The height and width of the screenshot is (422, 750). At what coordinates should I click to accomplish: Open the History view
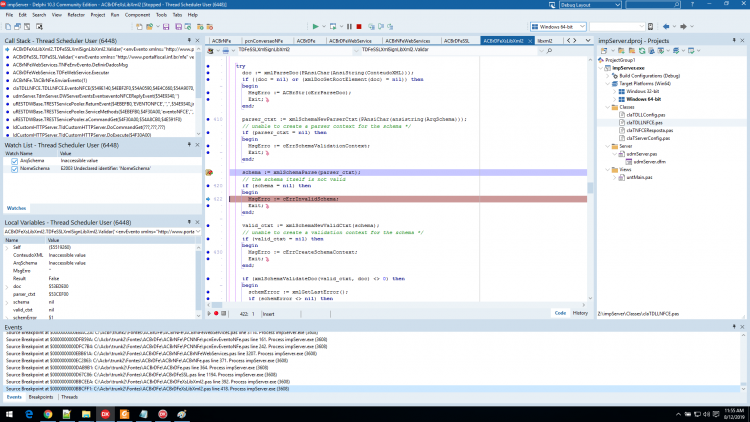point(580,313)
